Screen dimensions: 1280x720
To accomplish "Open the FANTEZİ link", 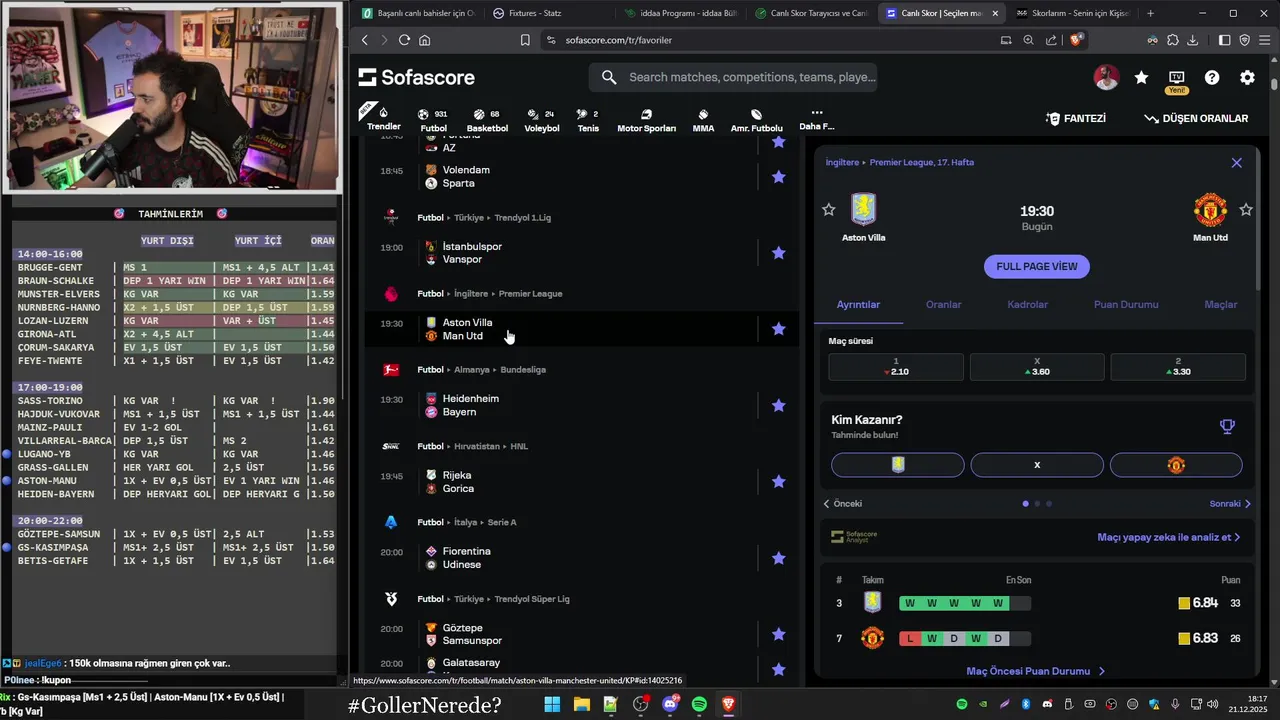I will pos(1076,118).
